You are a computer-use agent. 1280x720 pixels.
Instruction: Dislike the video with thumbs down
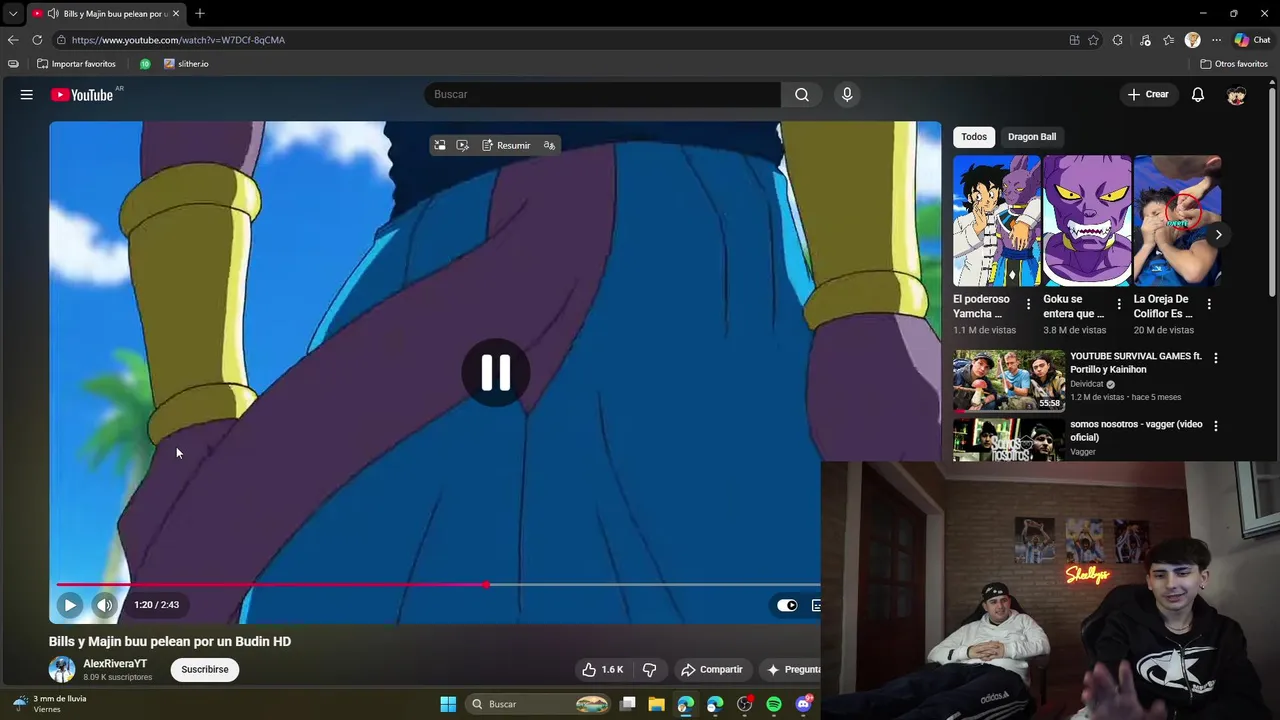point(649,669)
